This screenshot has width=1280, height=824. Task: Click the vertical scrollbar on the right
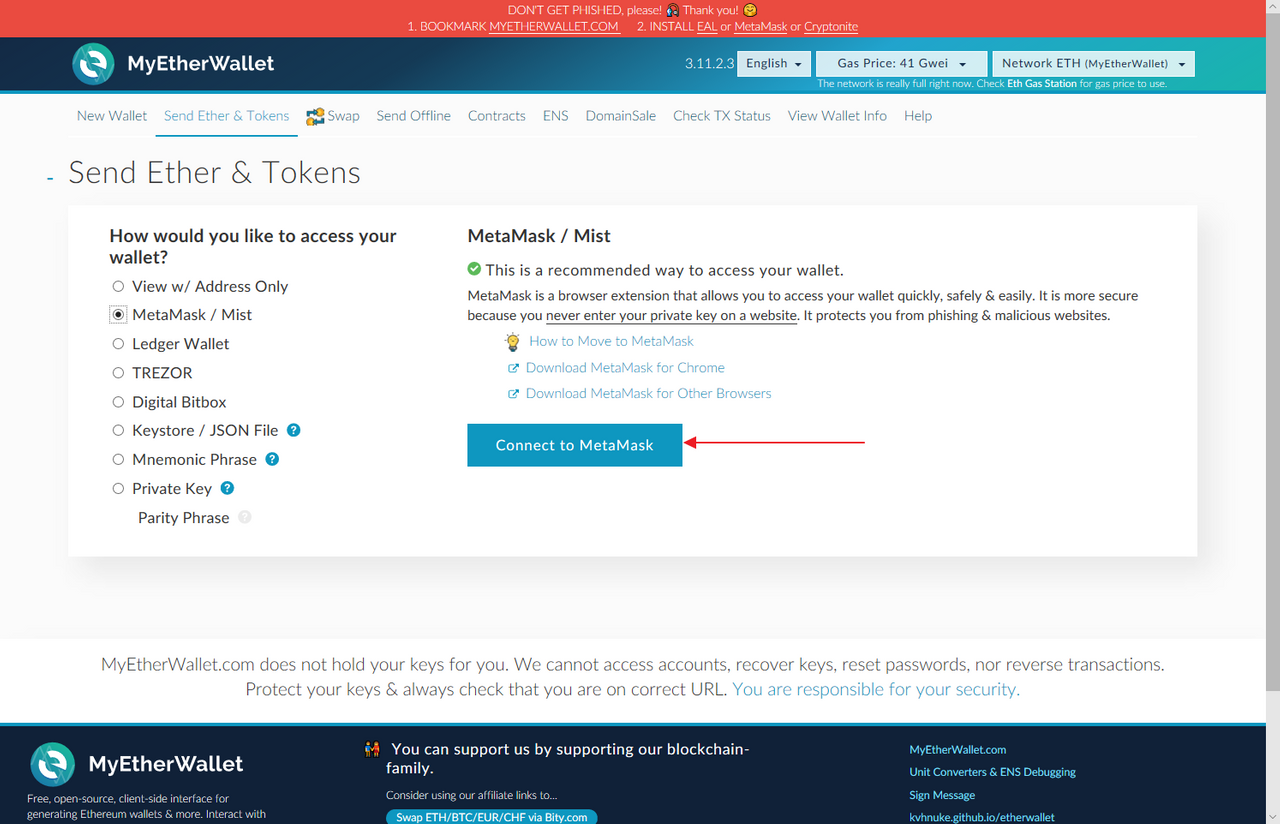pyautogui.click(x=1272, y=350)
